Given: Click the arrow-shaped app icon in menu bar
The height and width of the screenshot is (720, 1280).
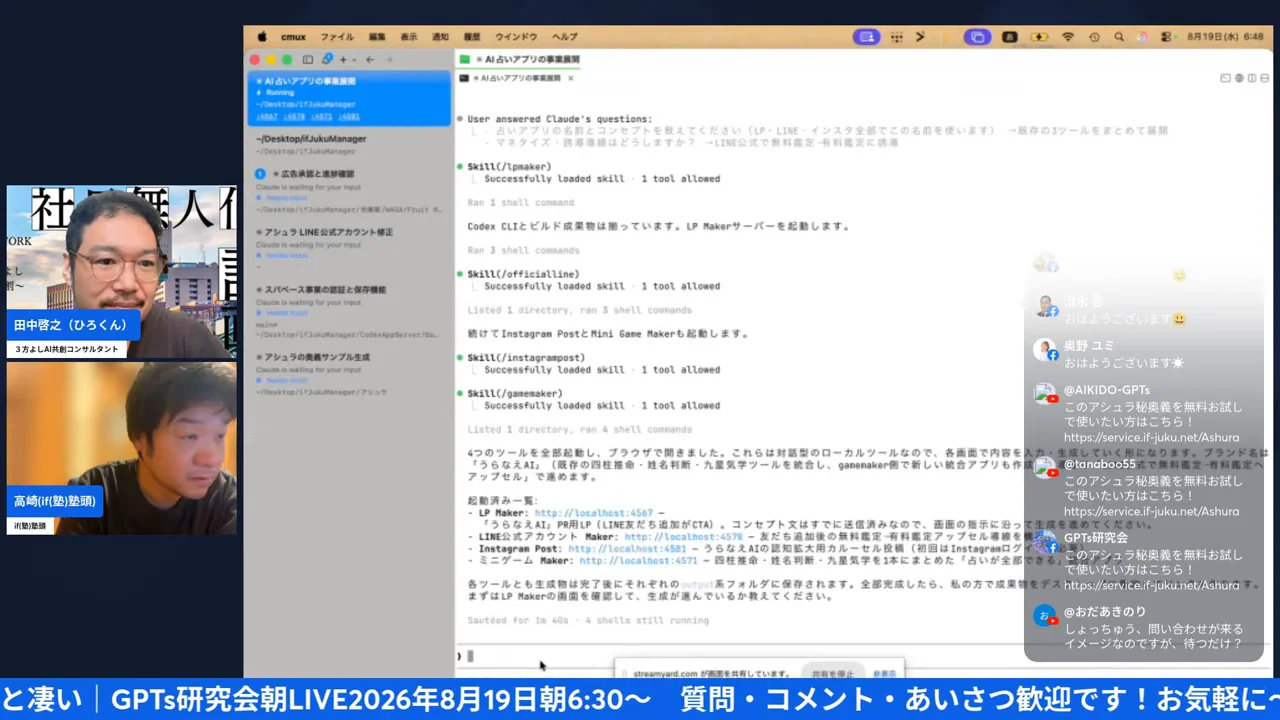Looking at the screenshot, I should pos(920,37).
